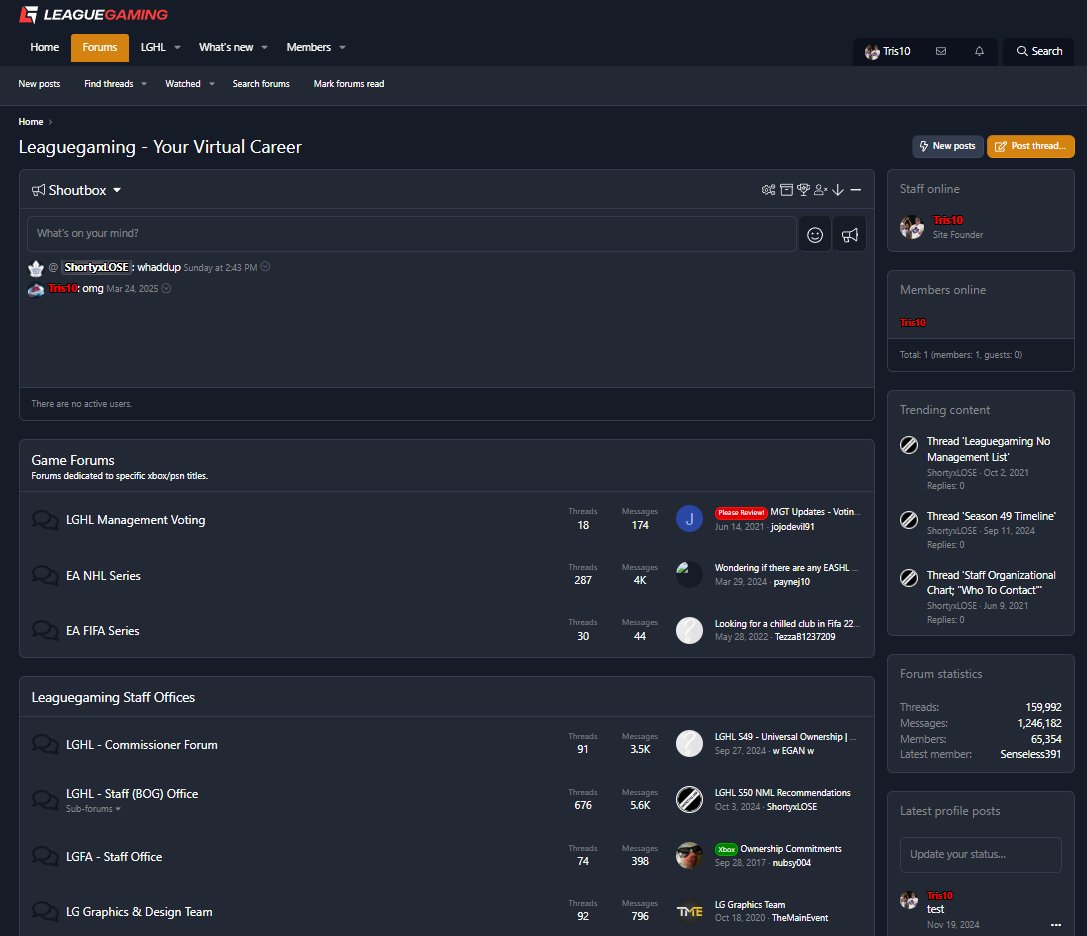The height and width of the screenshot is (936, 1087).
Task: Select the Forums nav tab
Action: (100, 48)
